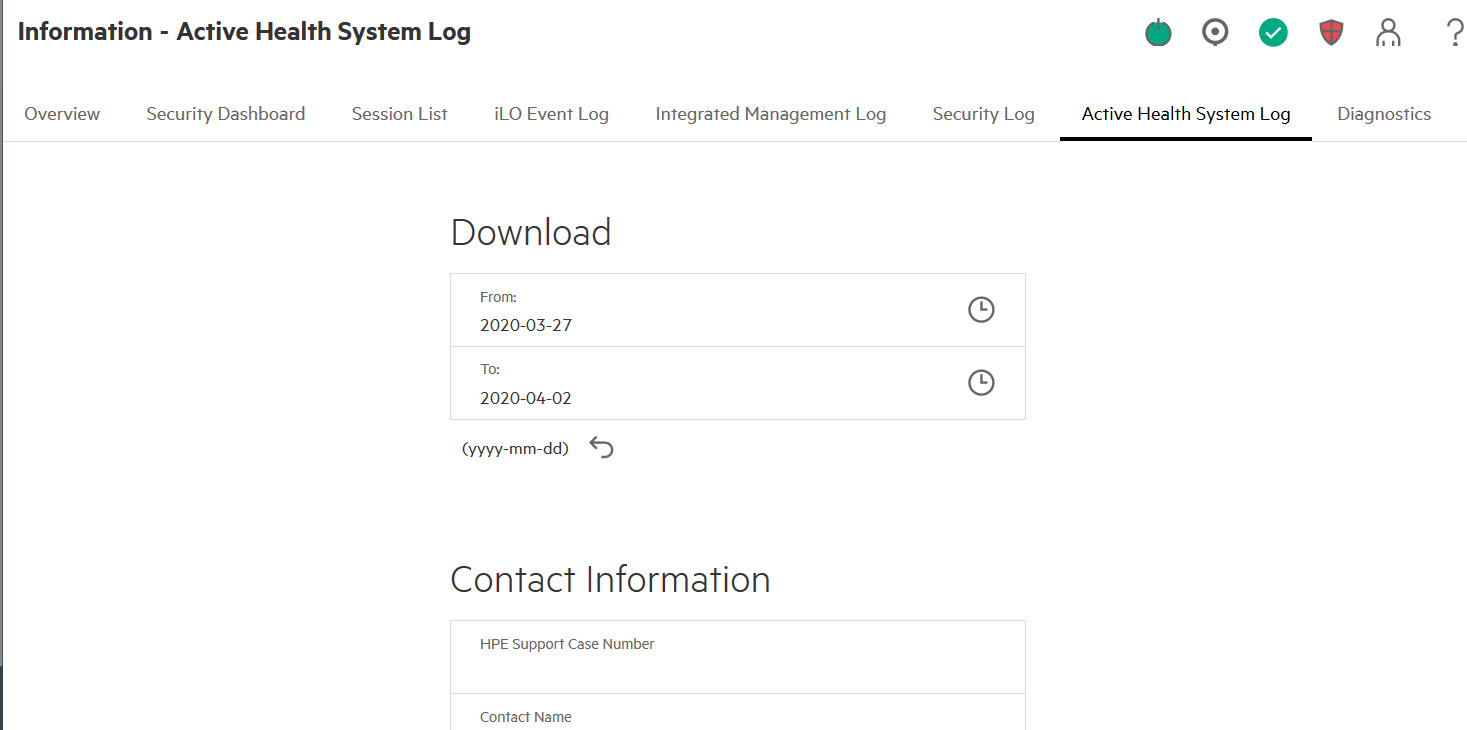The width and height of the screenshot is (1467, 730).
Task: Open the To date clock picker
Action: coord(981,383)
